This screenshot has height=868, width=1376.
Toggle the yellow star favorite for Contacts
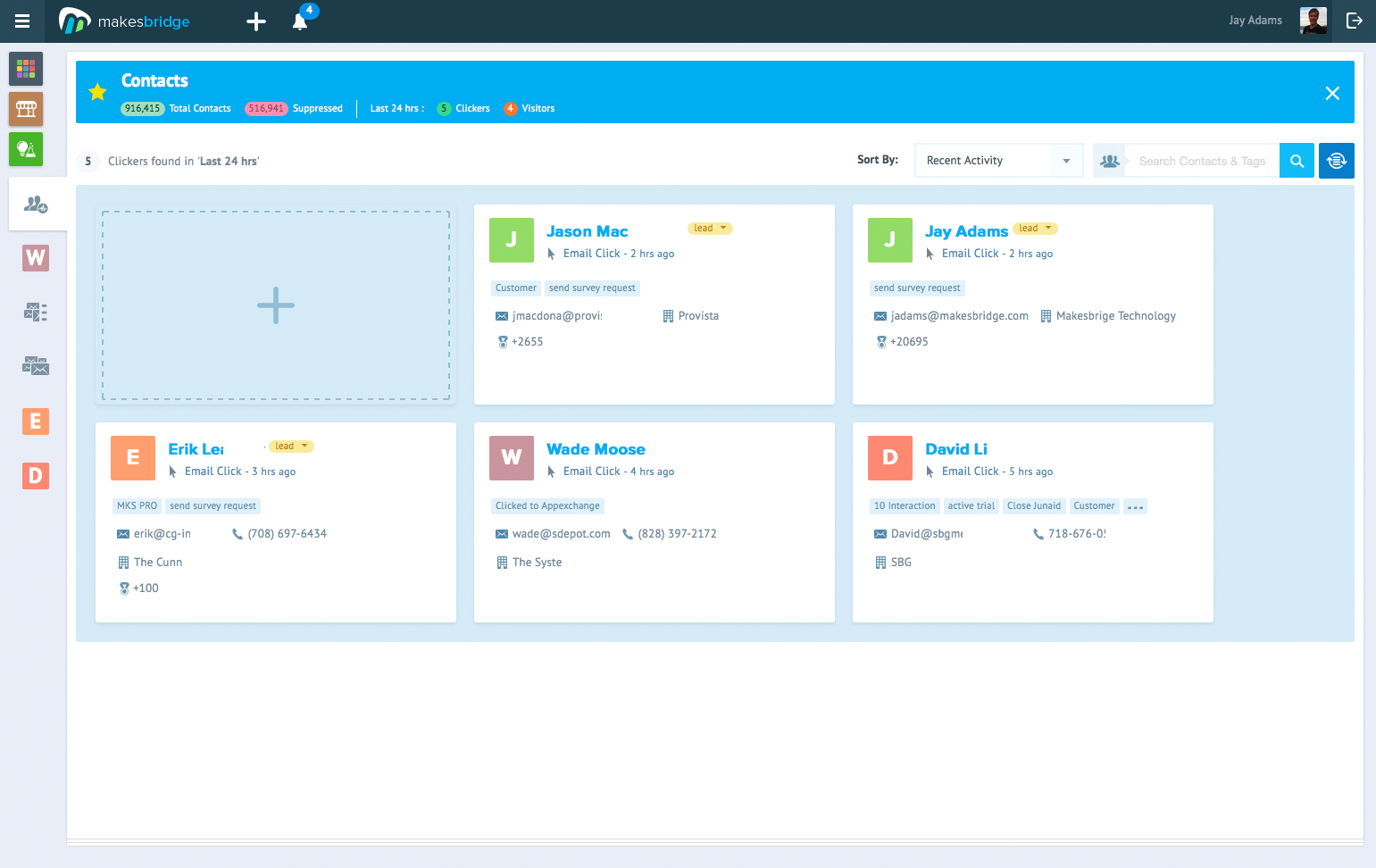click(97, 92)
